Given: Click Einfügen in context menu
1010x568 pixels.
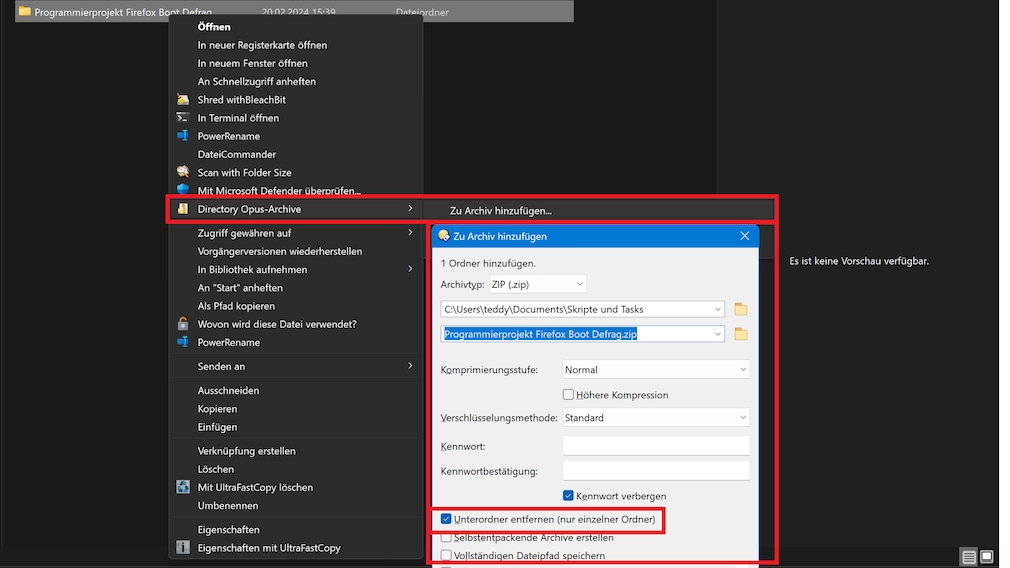Looking at the screenshot, I should click(217, 427).
